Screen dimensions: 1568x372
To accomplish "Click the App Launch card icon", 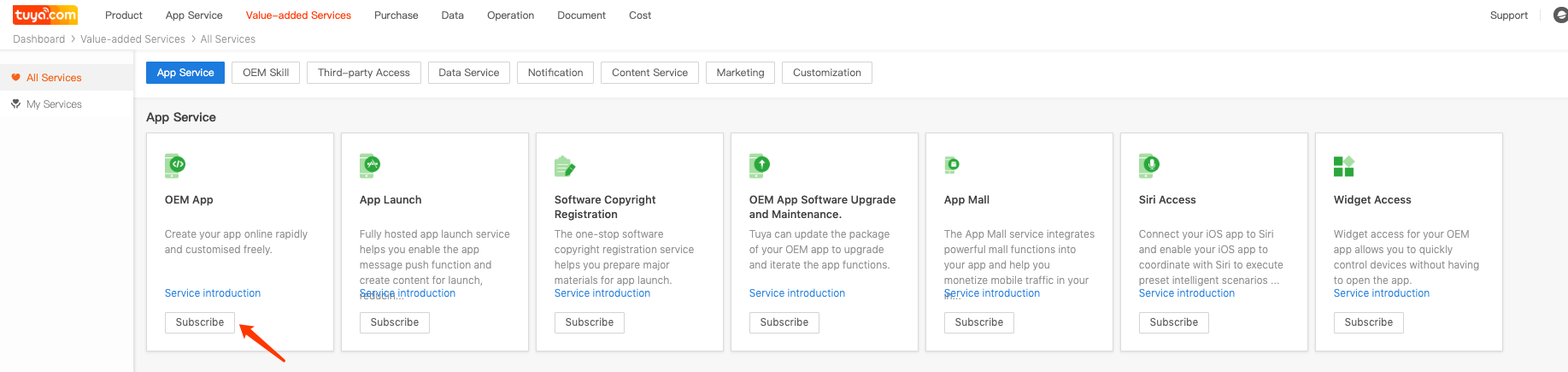I will [370, 165].
